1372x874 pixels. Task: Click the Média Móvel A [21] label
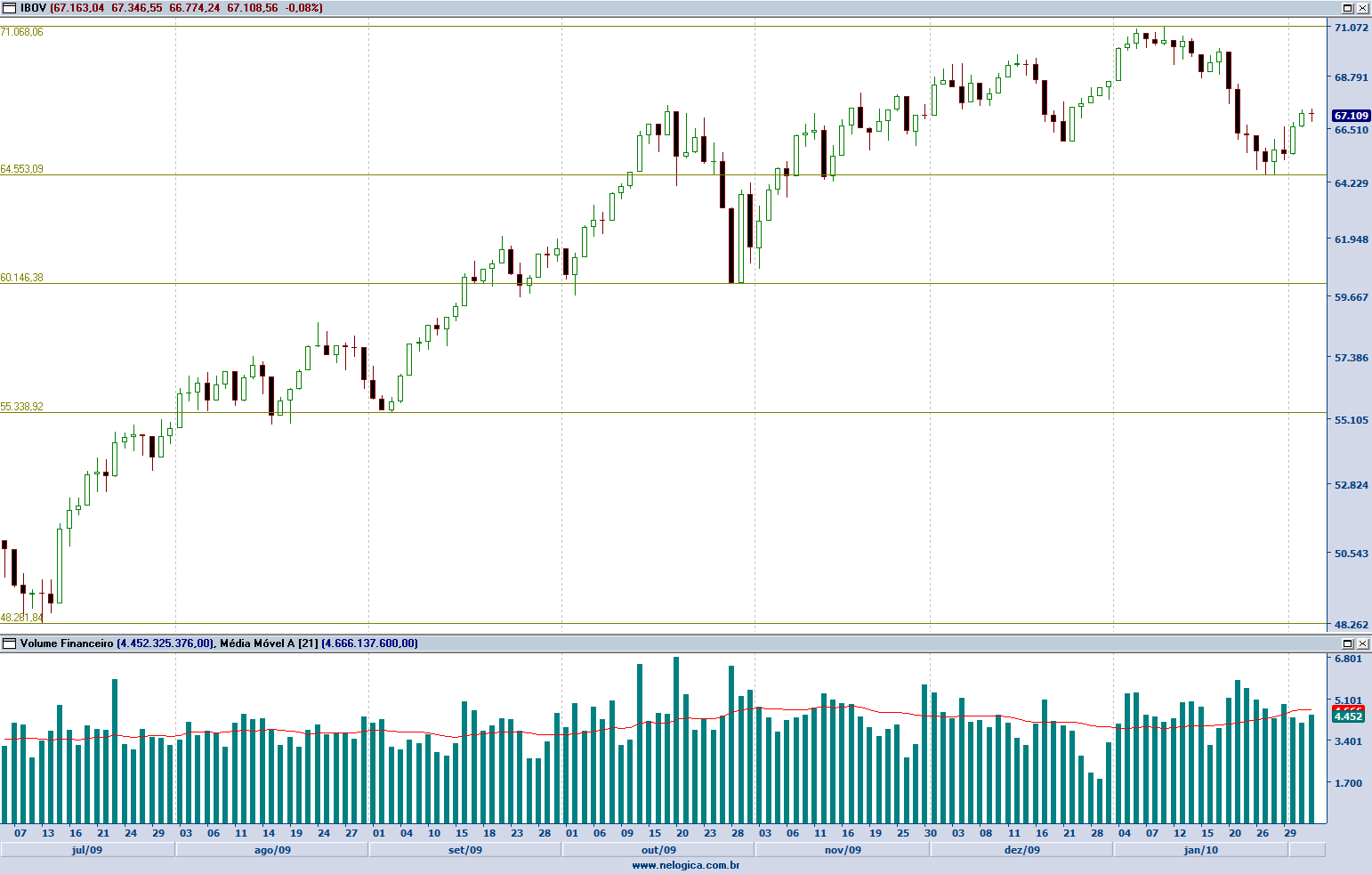(x=269, y=643)
